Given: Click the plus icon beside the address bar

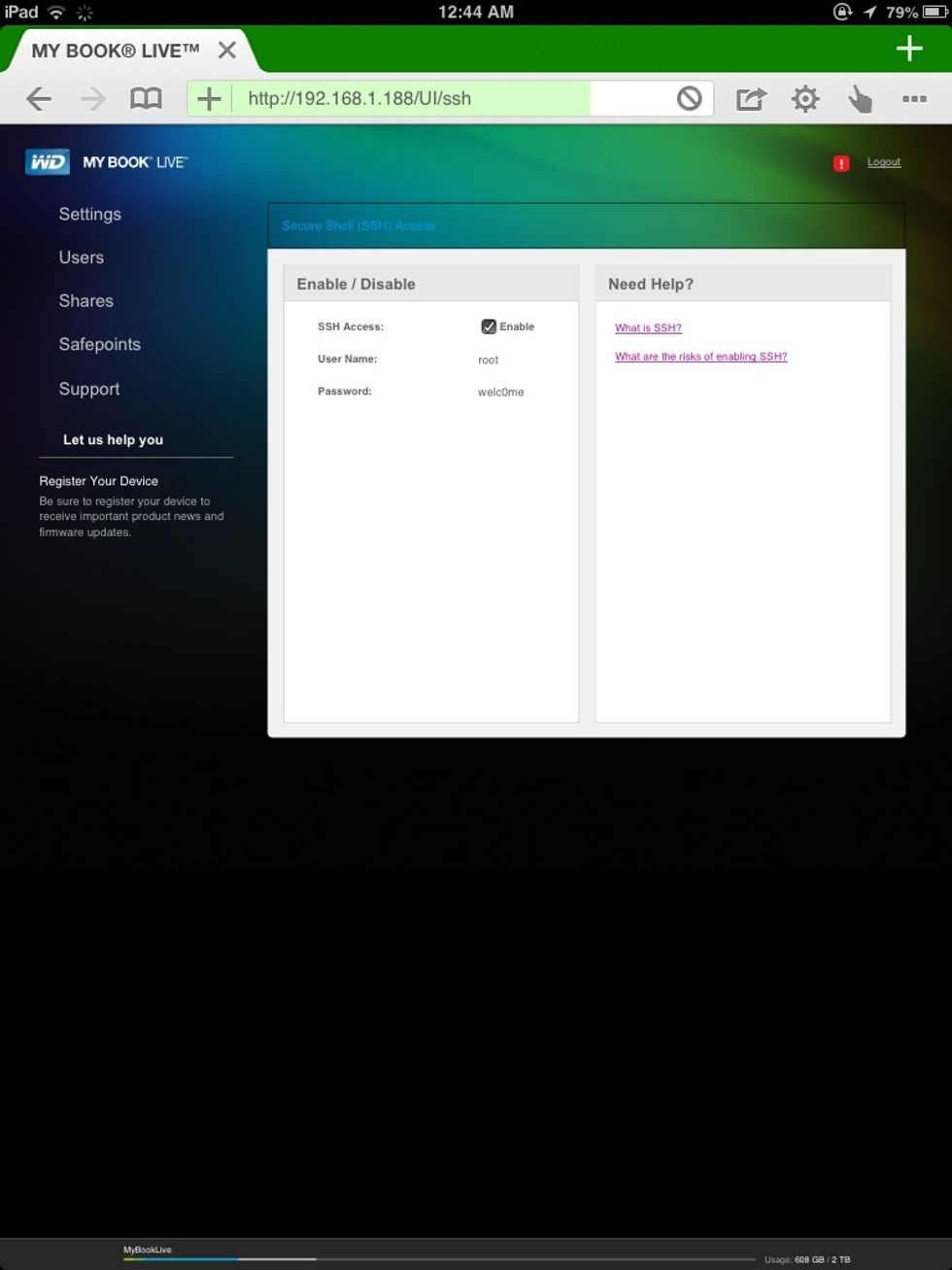Looking at the screenshot, I should coord(208,98).
